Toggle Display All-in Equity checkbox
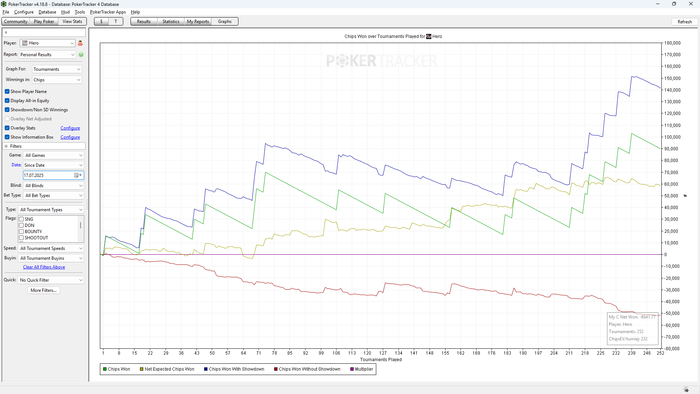 (x=7, y=101)
